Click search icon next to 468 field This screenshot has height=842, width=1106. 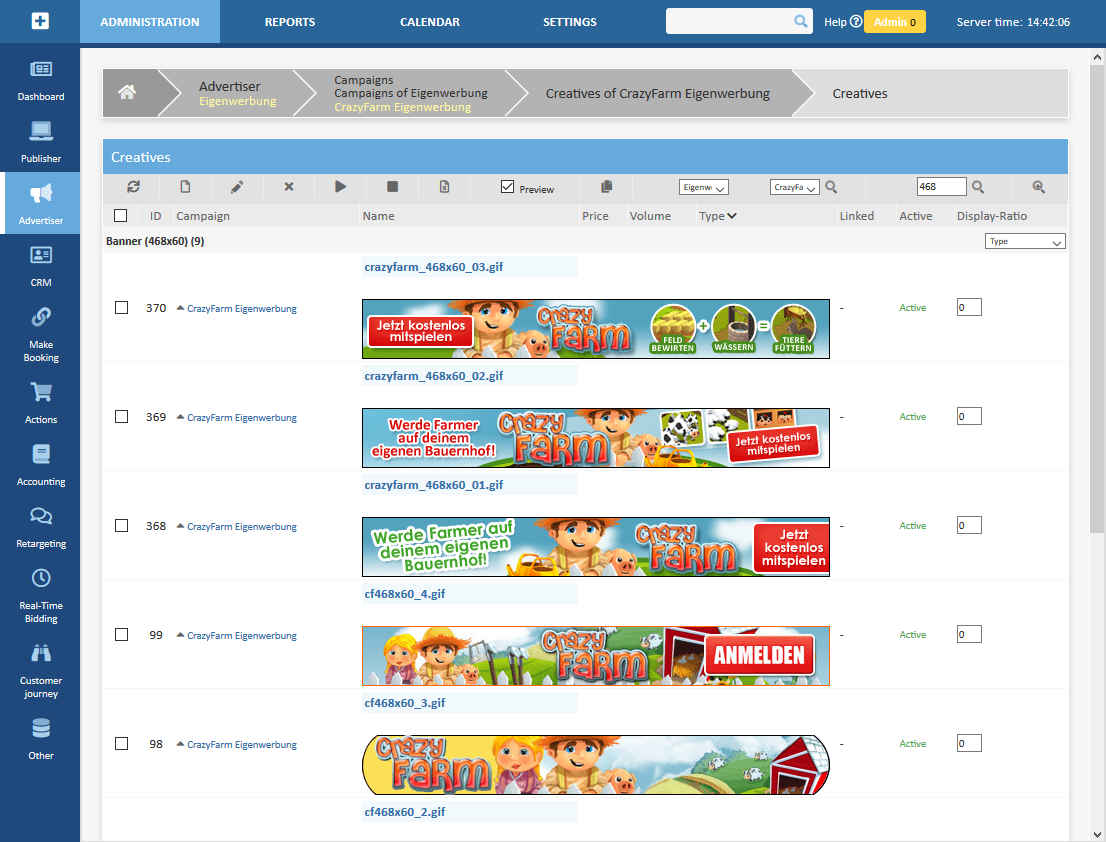[x=978, y=187]
